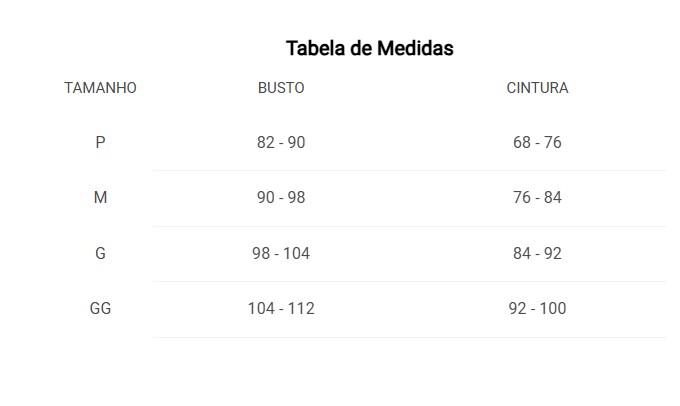Screen dimensions: 680x406
Task: Click the size G row label
Action: click(x=100, y=253)
